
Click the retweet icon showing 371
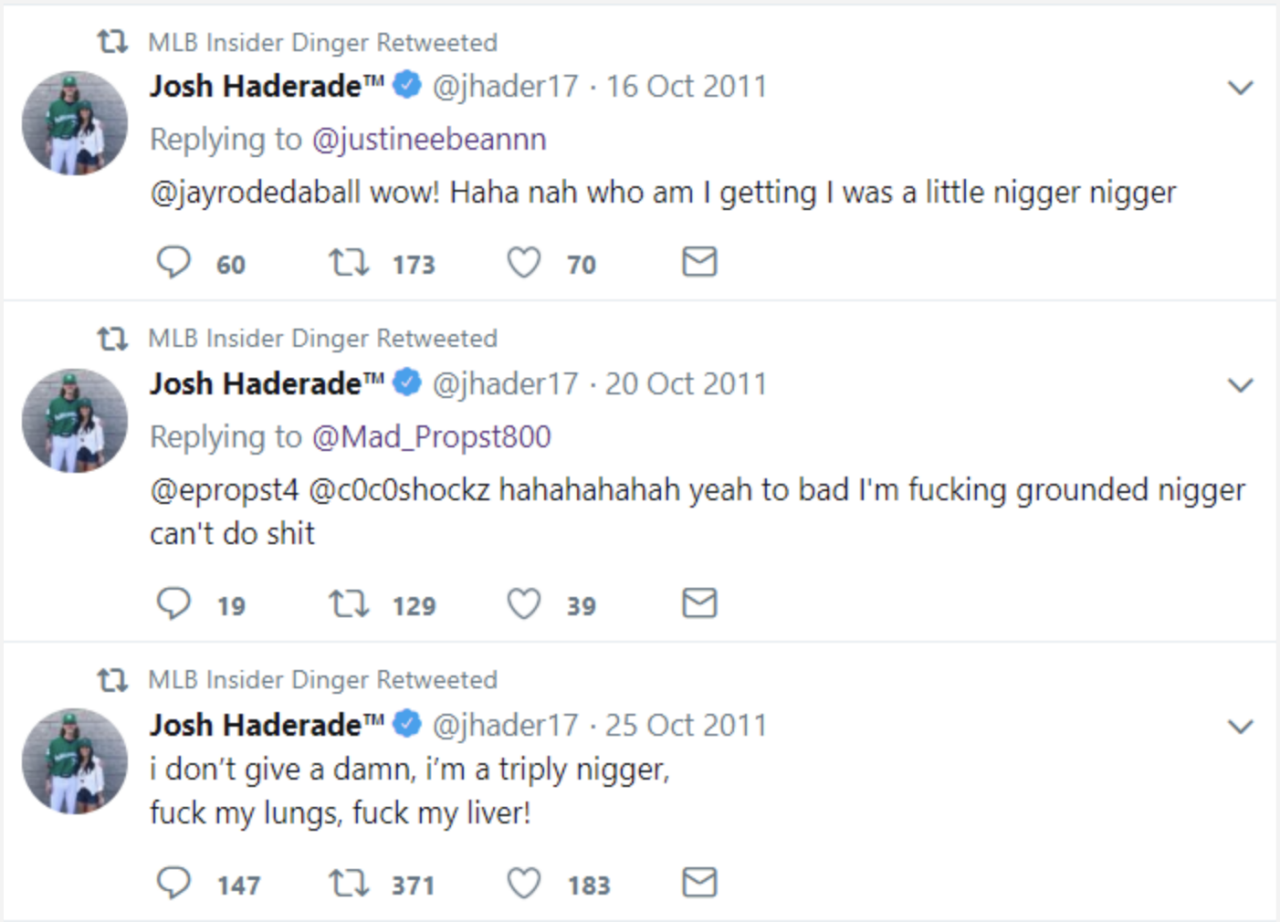click(x=347, y=882)
